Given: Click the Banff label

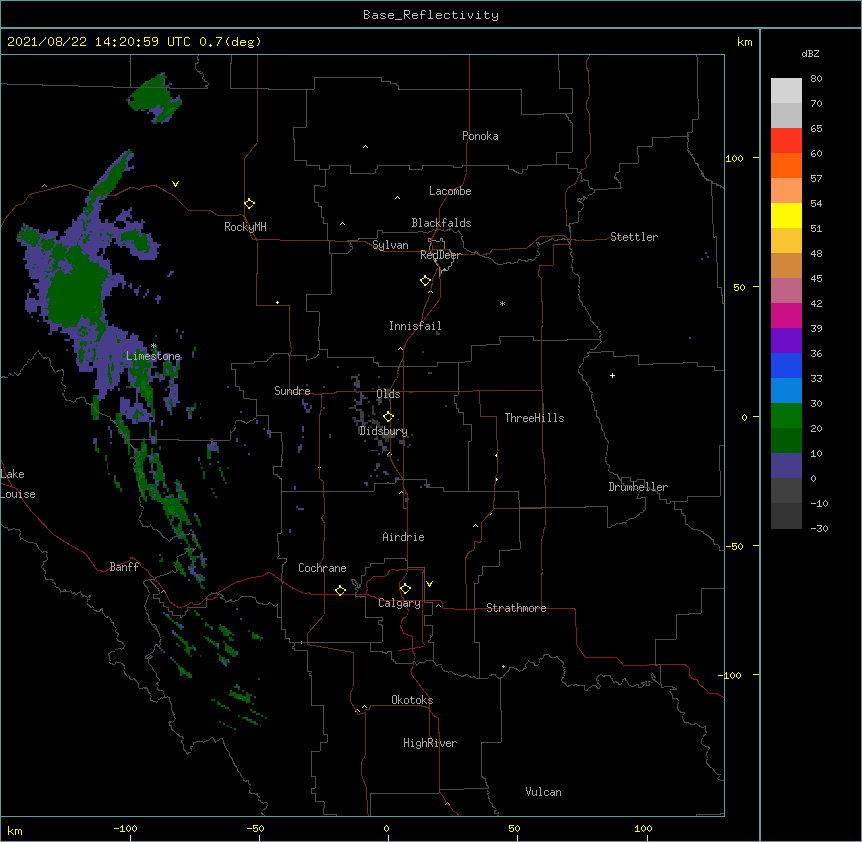Looking at the screenshot, I should 124,567.
